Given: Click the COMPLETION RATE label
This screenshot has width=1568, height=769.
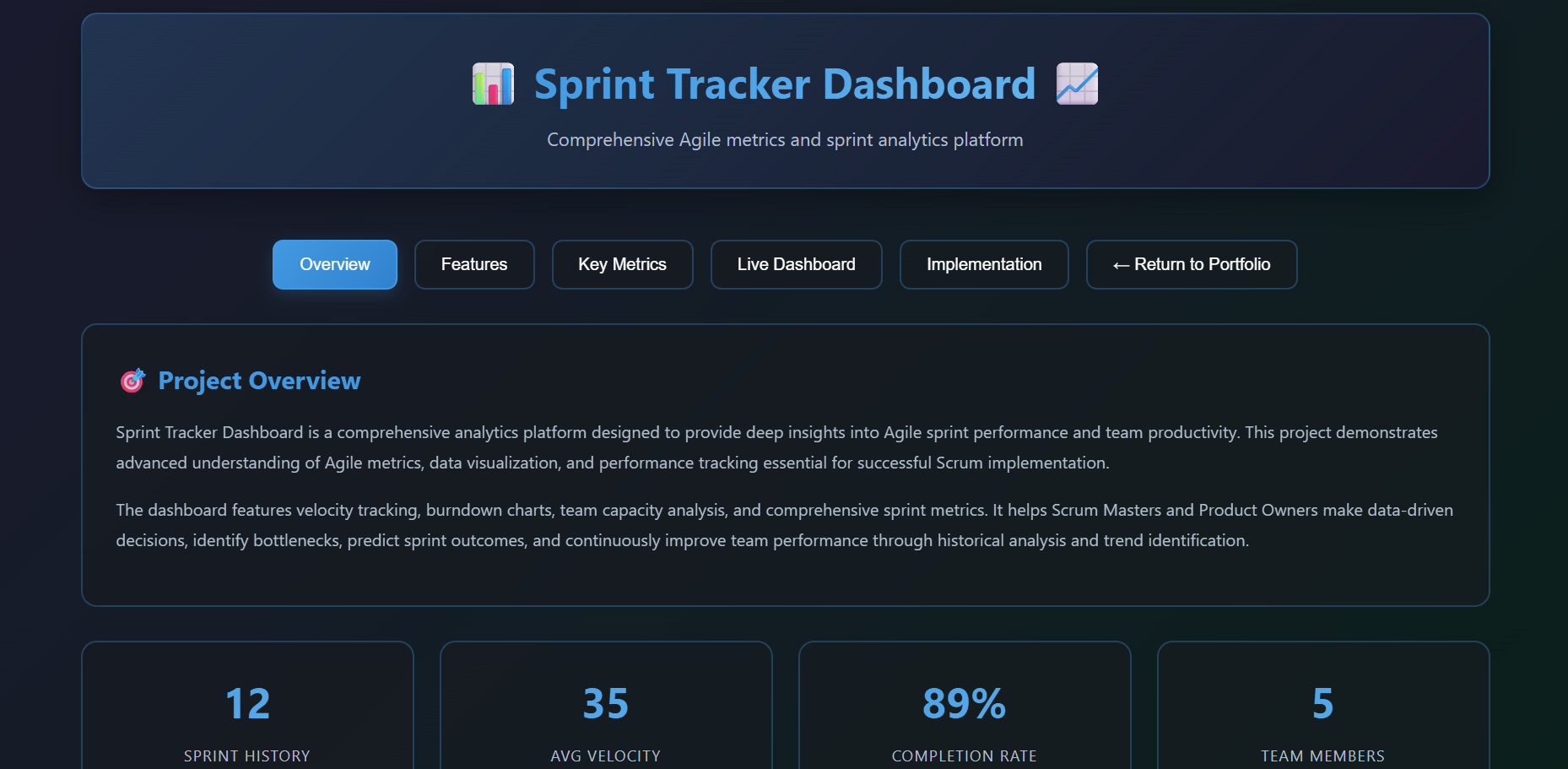Looking at the screenshot, I should [964, 755].
